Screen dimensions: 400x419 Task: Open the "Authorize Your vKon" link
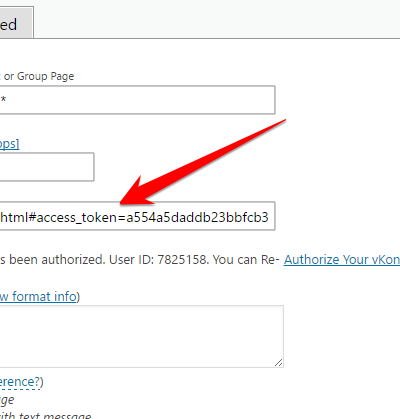(342, 260)
